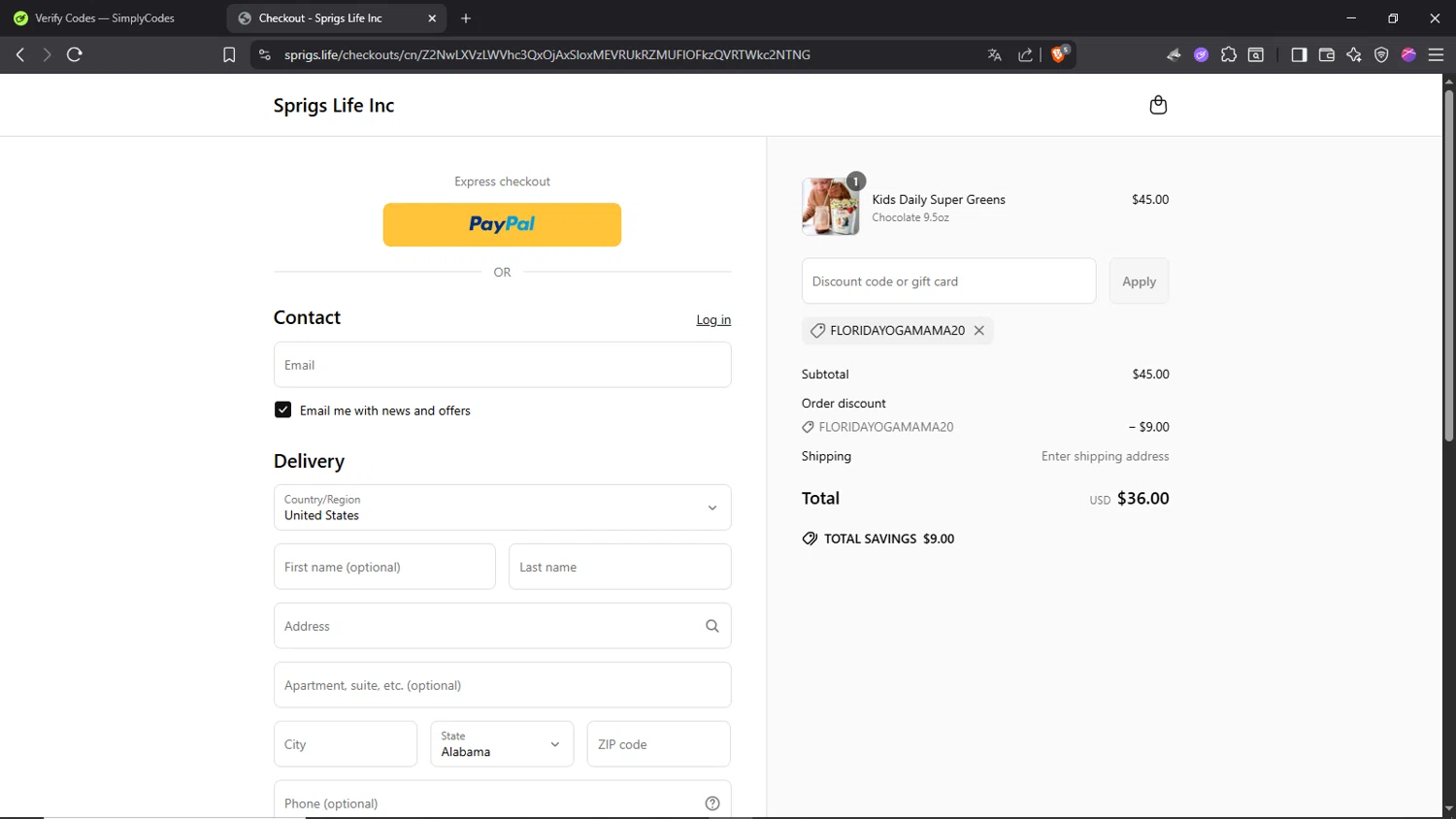Open the browser hamburger main menu
This screenshot has height=819, width=1456.
(1437, 55)
